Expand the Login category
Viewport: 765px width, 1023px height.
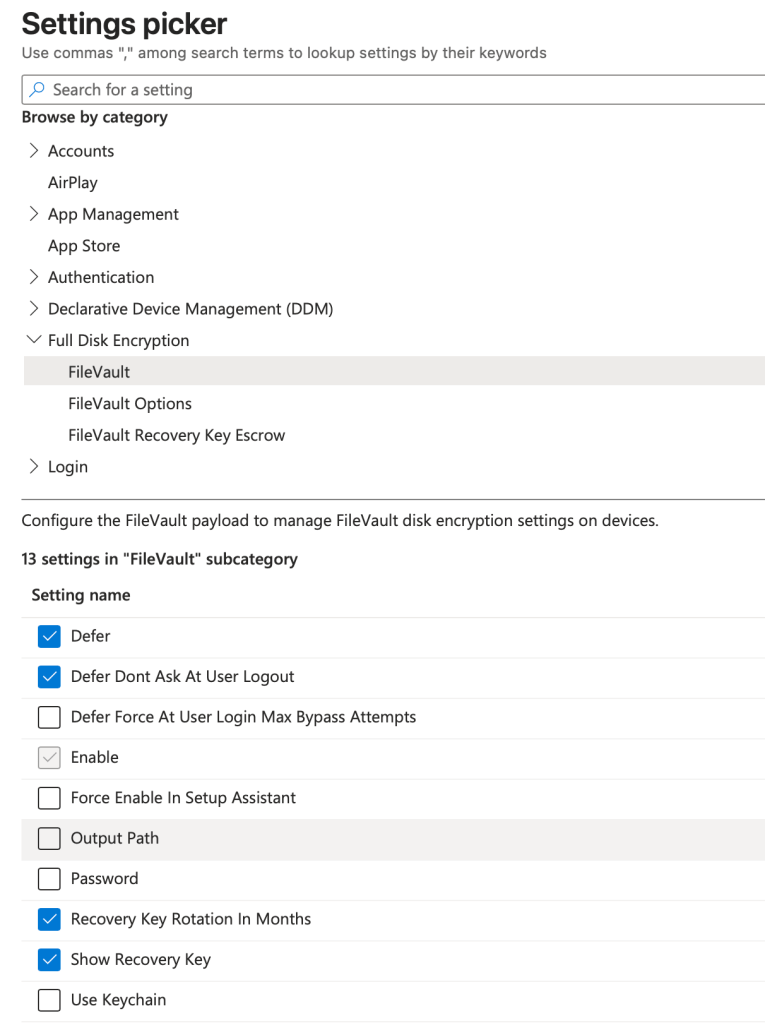tap(34, 467)
